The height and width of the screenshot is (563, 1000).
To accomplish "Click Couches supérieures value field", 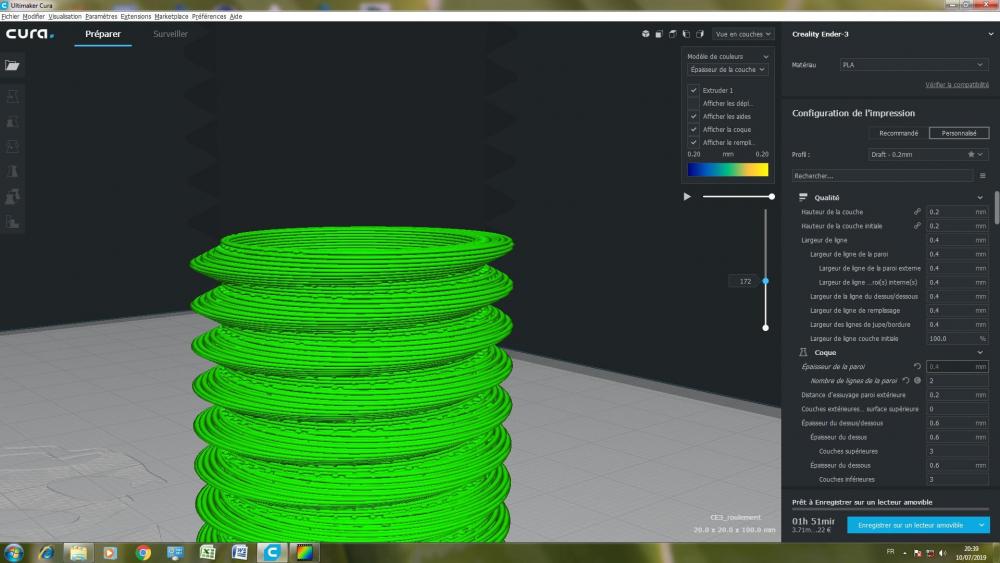I will [957, 451].
